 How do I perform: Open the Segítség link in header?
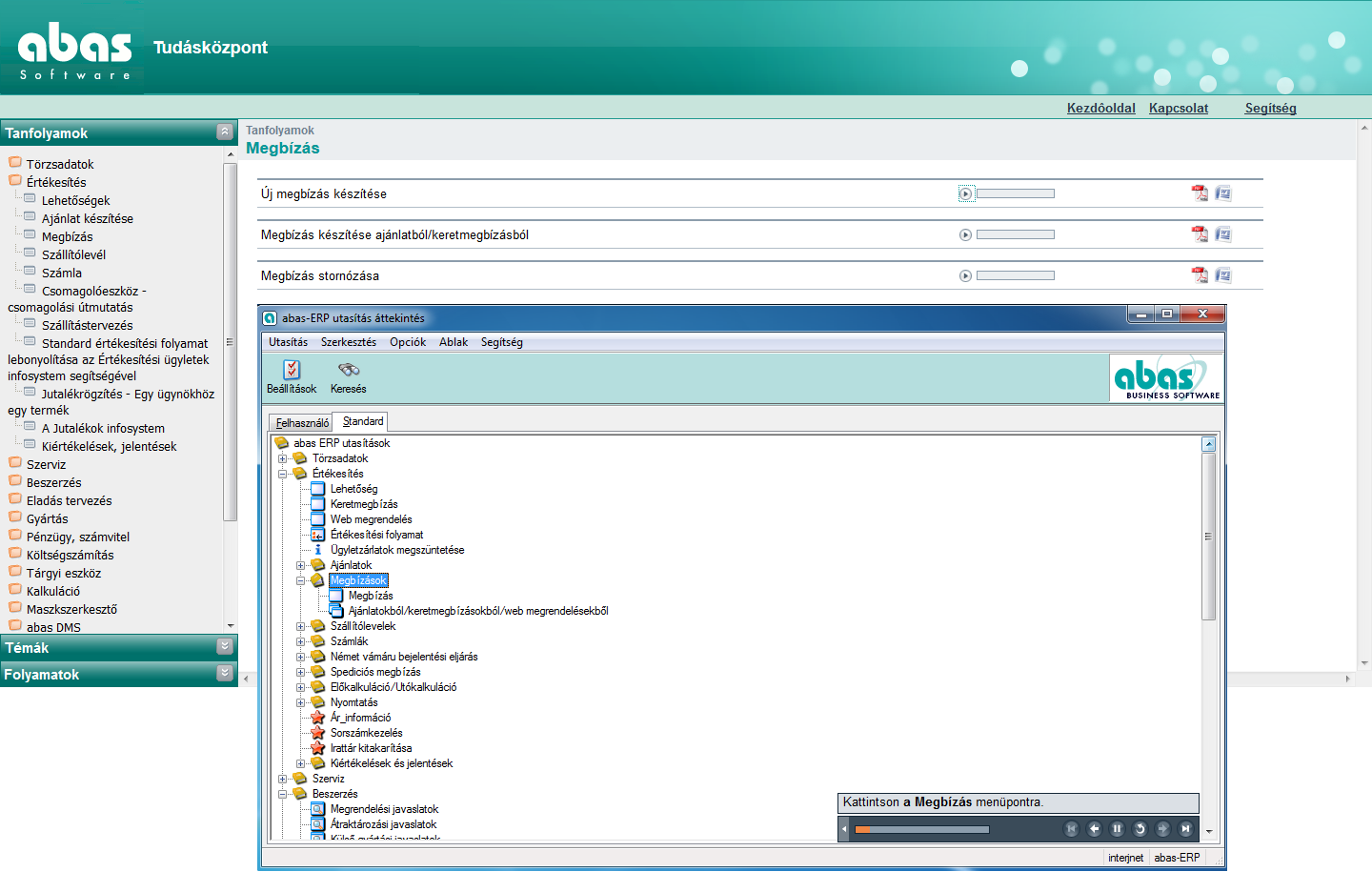click(1270, 108)
